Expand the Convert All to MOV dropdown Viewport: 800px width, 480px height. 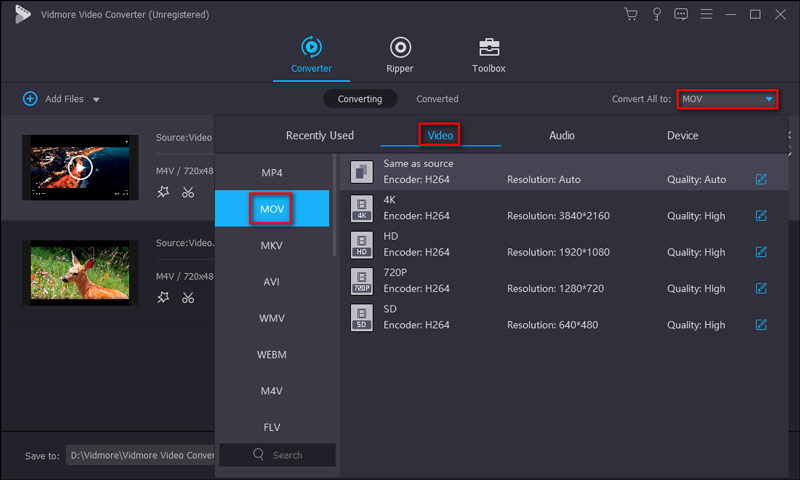tap(768, 99)
